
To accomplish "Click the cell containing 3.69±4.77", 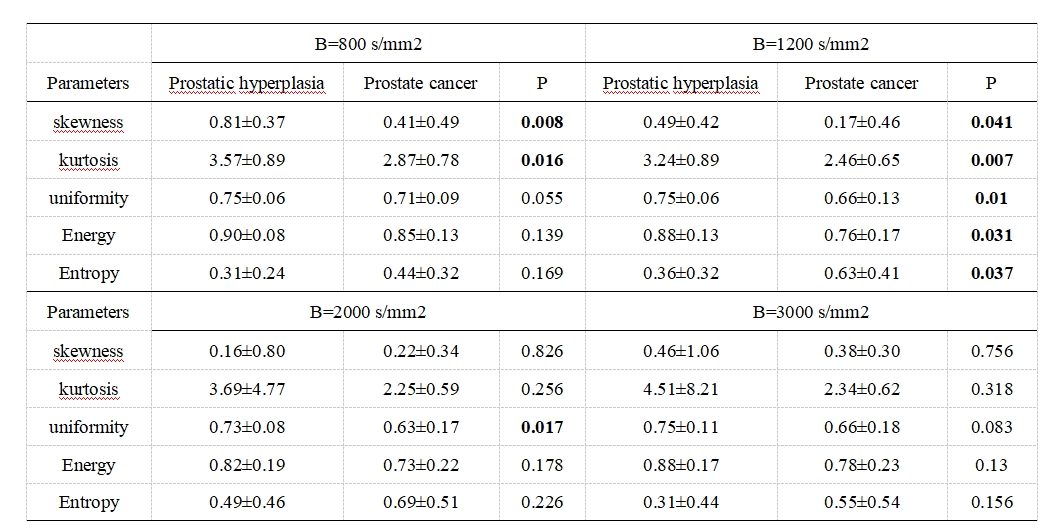I will point(247,389).
